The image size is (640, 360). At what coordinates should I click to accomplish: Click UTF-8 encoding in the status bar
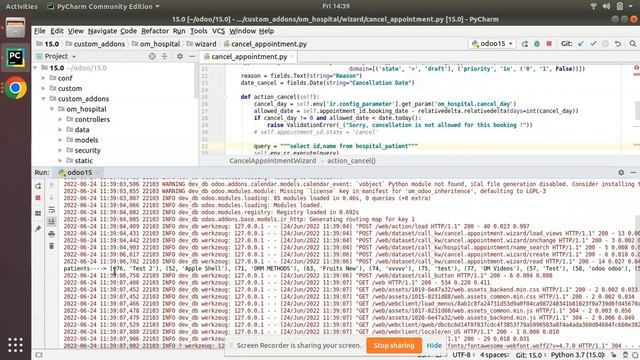[462, 355]
